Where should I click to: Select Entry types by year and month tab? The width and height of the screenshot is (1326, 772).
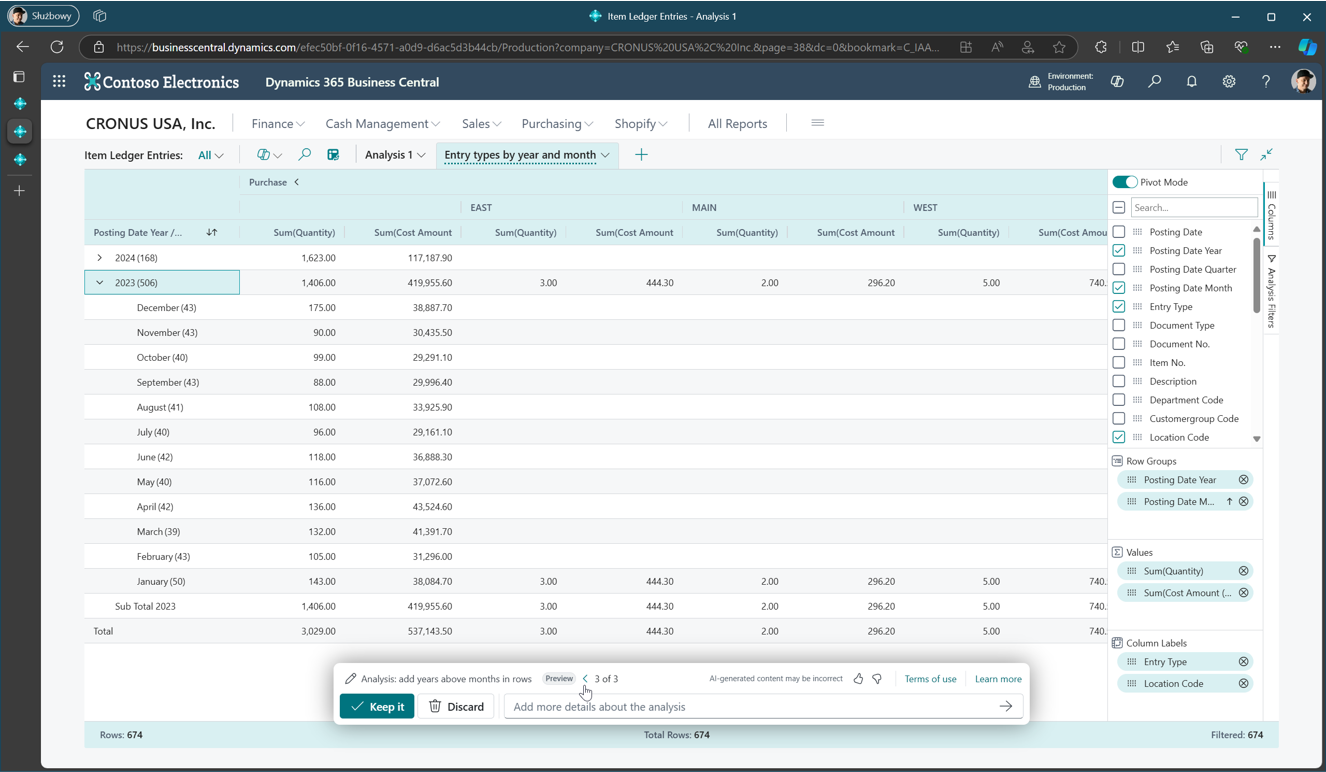click(x=526, y=155)
